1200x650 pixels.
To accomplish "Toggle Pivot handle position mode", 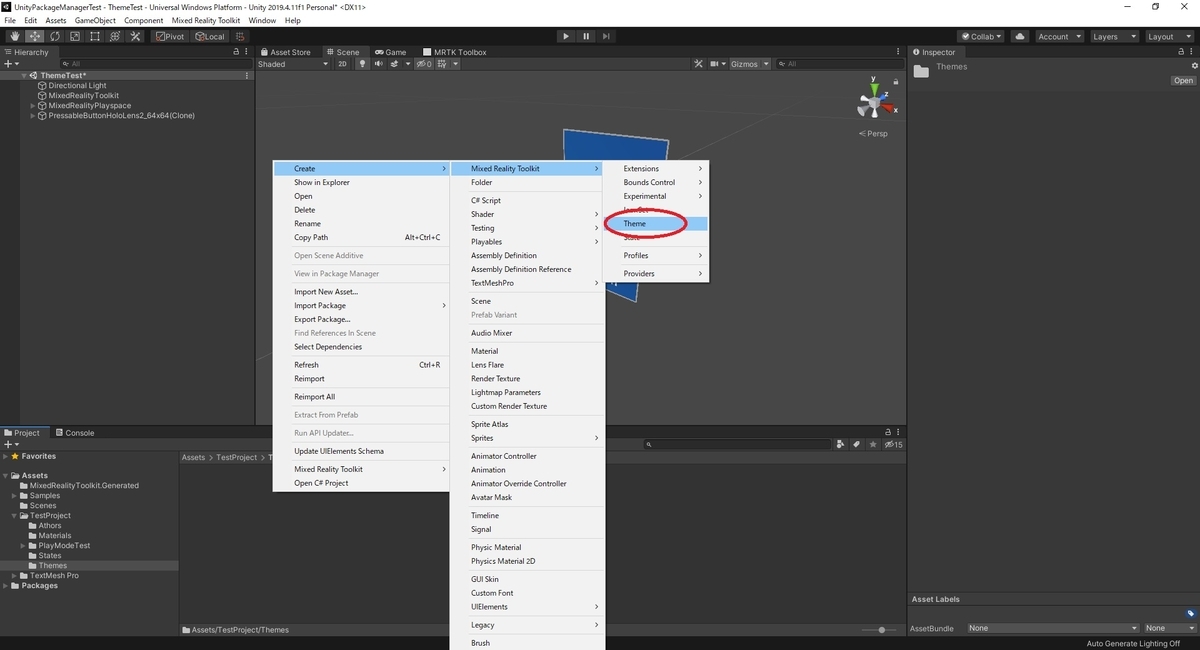I will (x=169, y=36).
